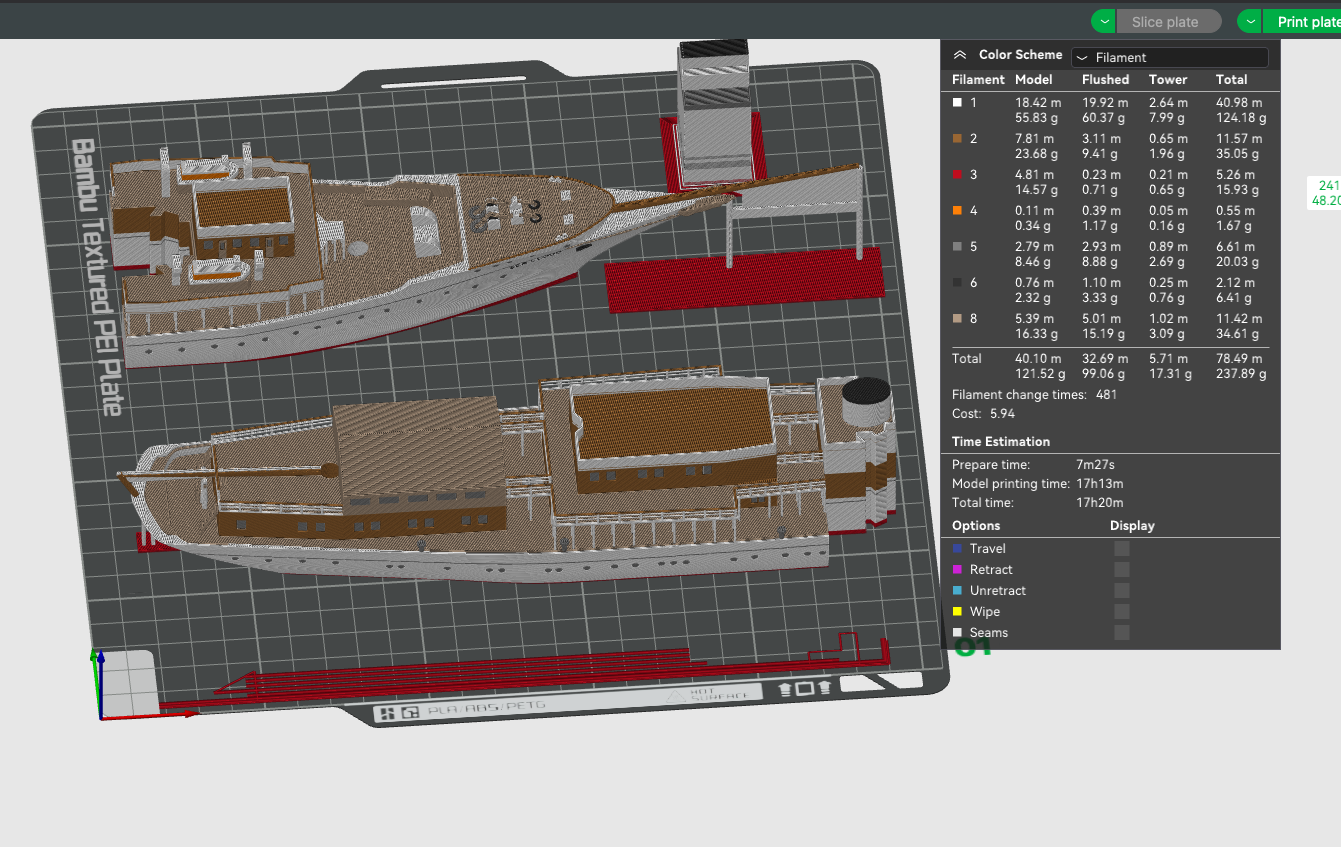Click the Flushed column header
1341x847 pixels.
click(1105, 79)
